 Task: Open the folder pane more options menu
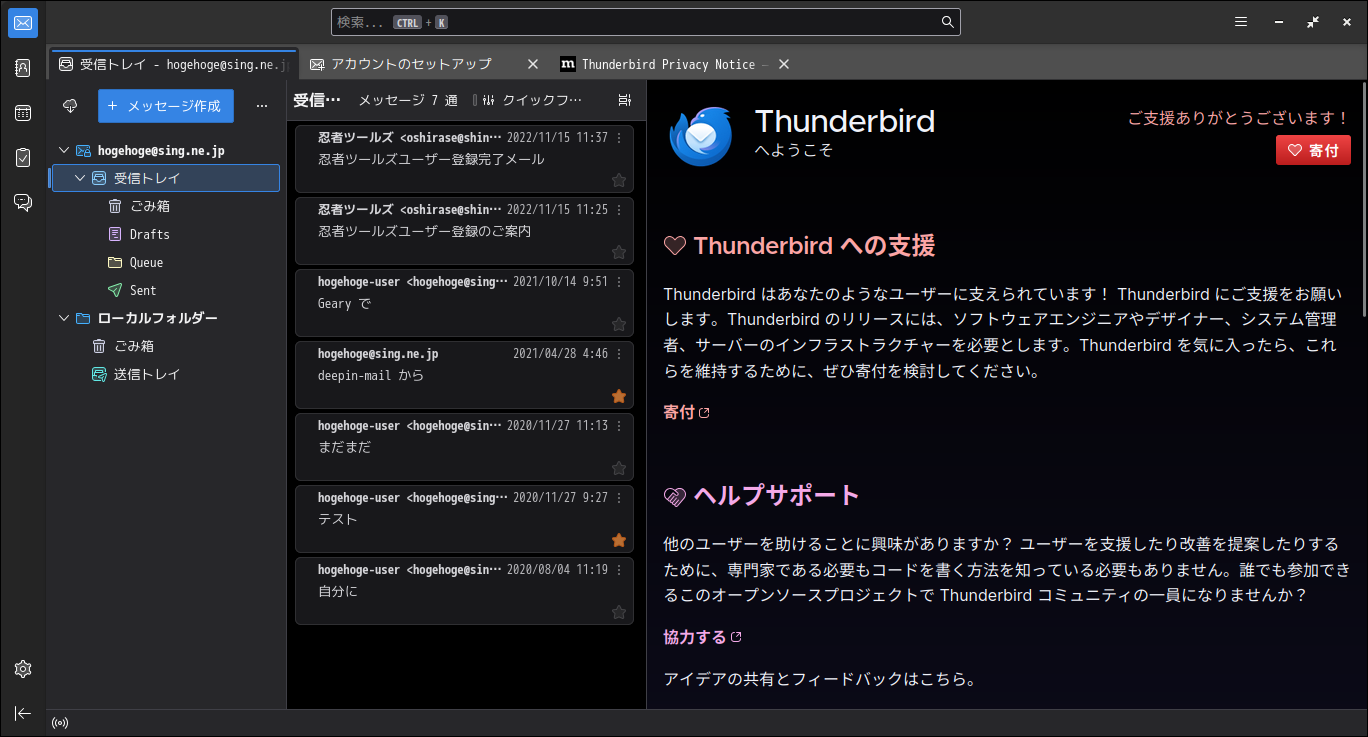[x=262, y=106]
